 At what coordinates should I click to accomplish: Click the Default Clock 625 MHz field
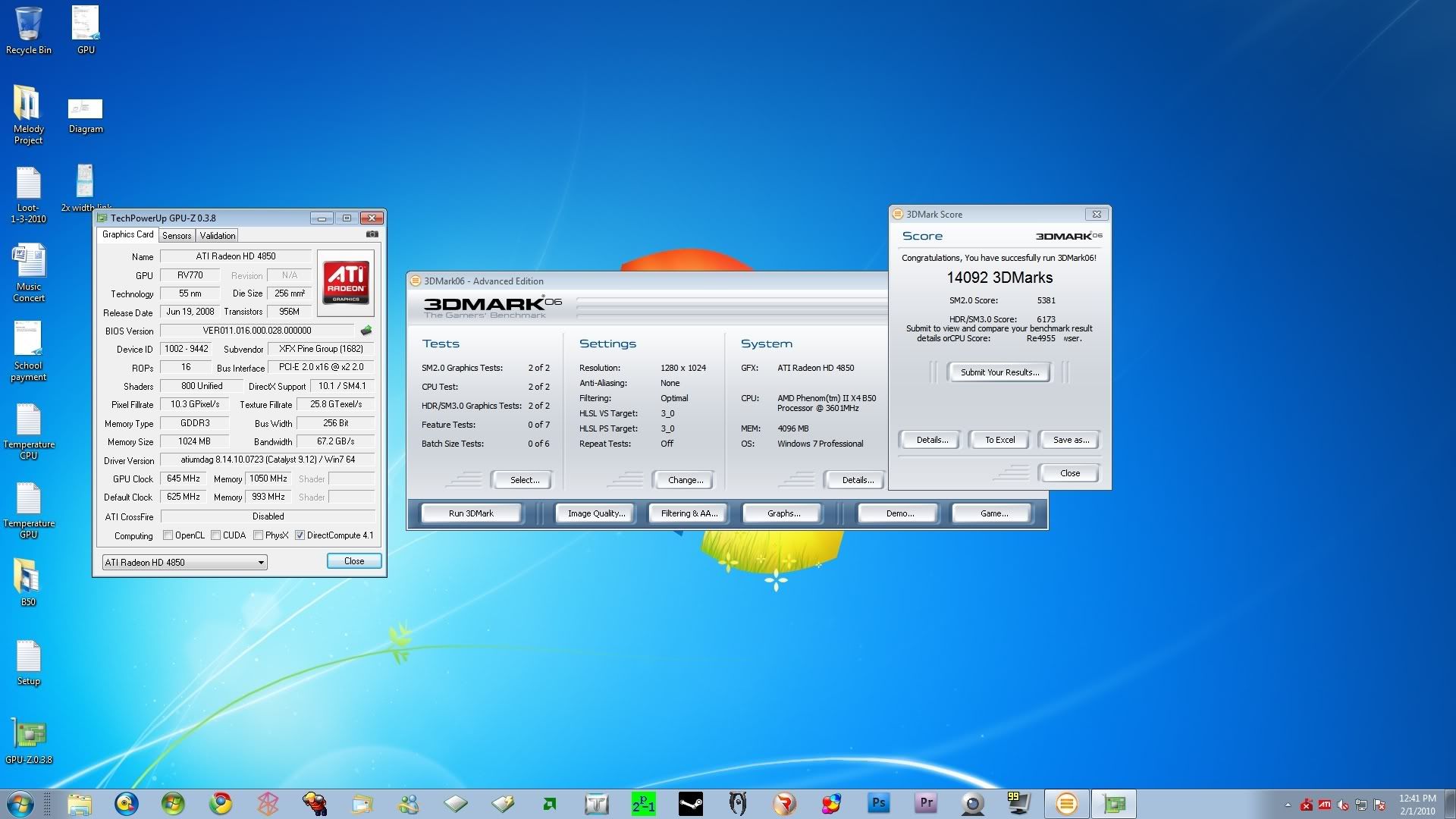184,497
